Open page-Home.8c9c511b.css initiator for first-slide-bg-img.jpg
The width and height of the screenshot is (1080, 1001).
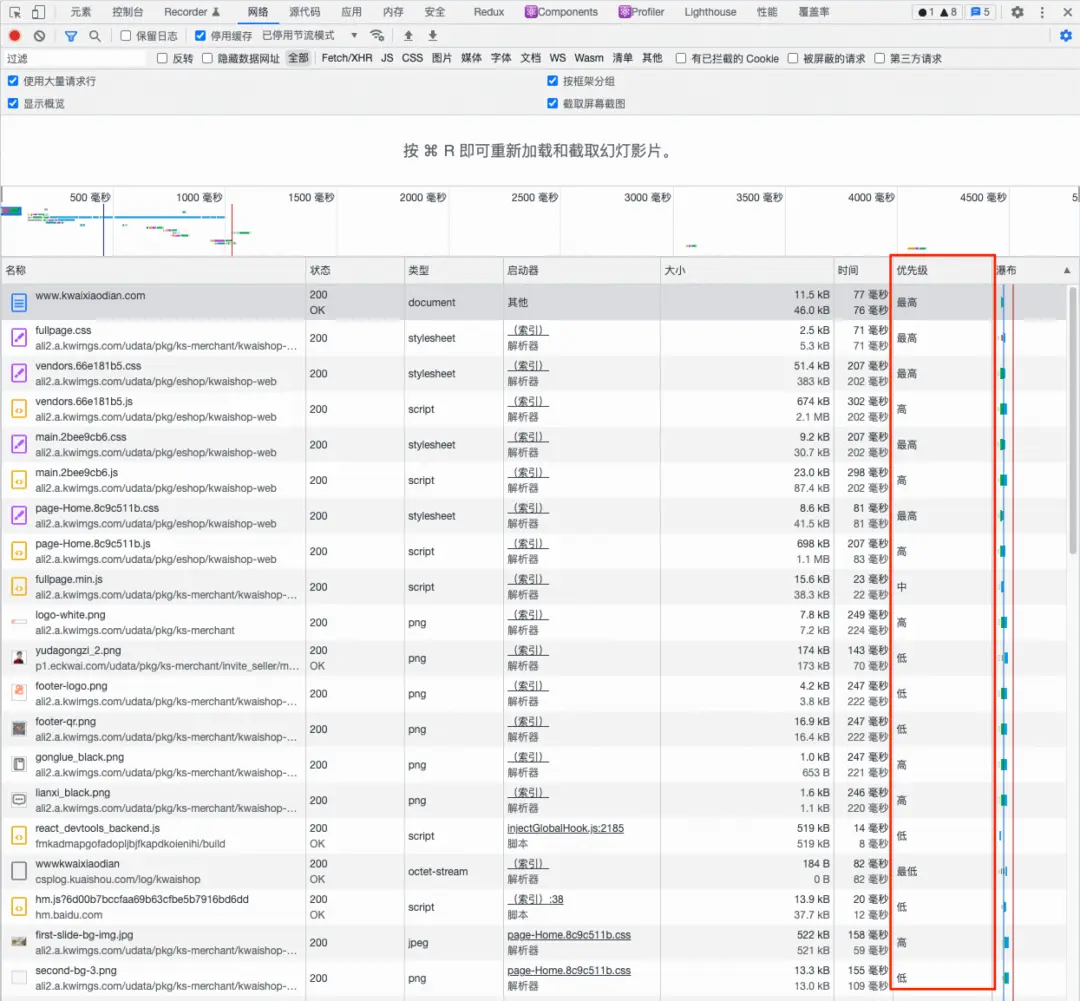[x=569, y=935]
